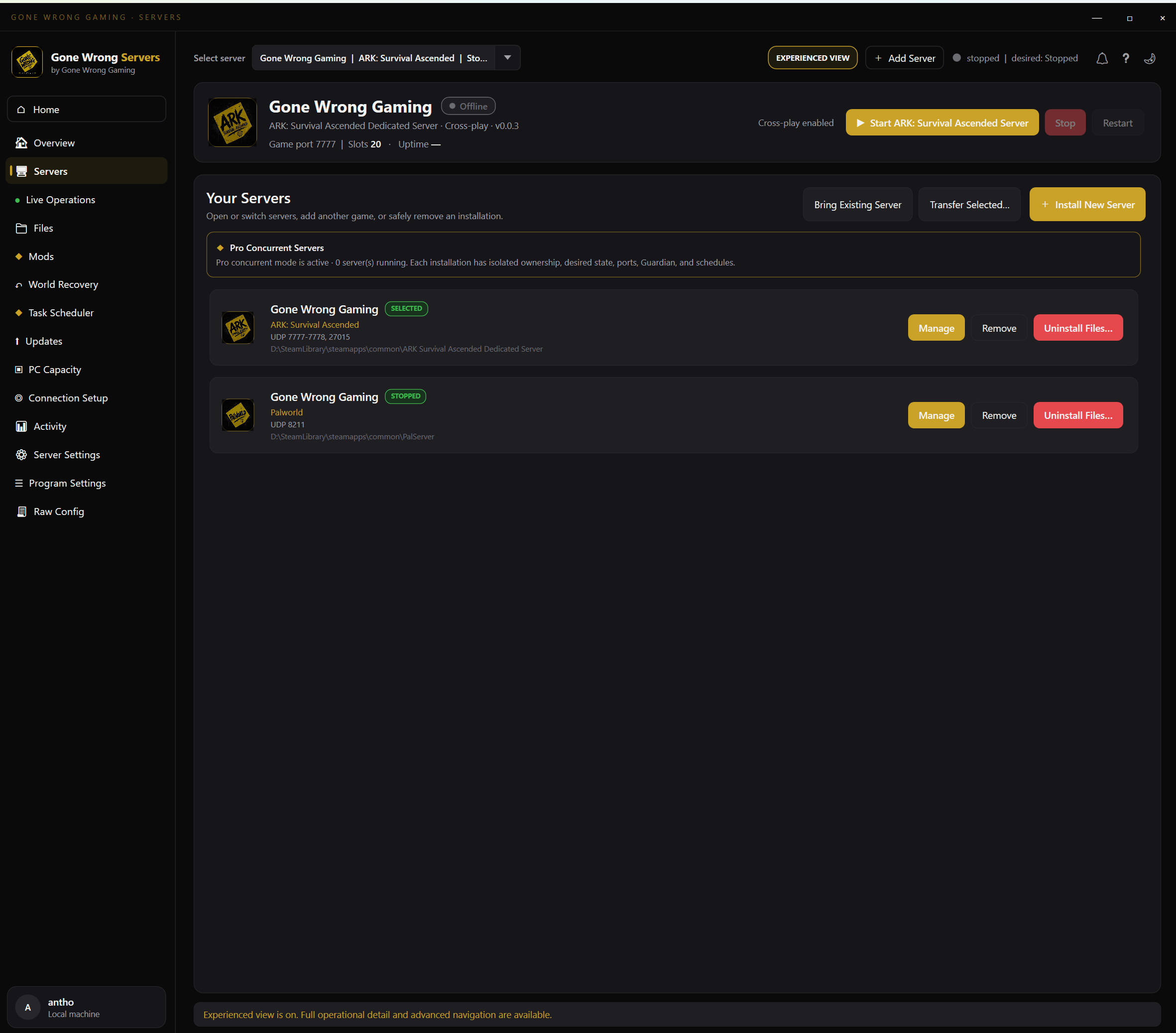Click the PC Capacity chip icon
The height and width of the screenshot is (1033, 1176).
(19, 370)
